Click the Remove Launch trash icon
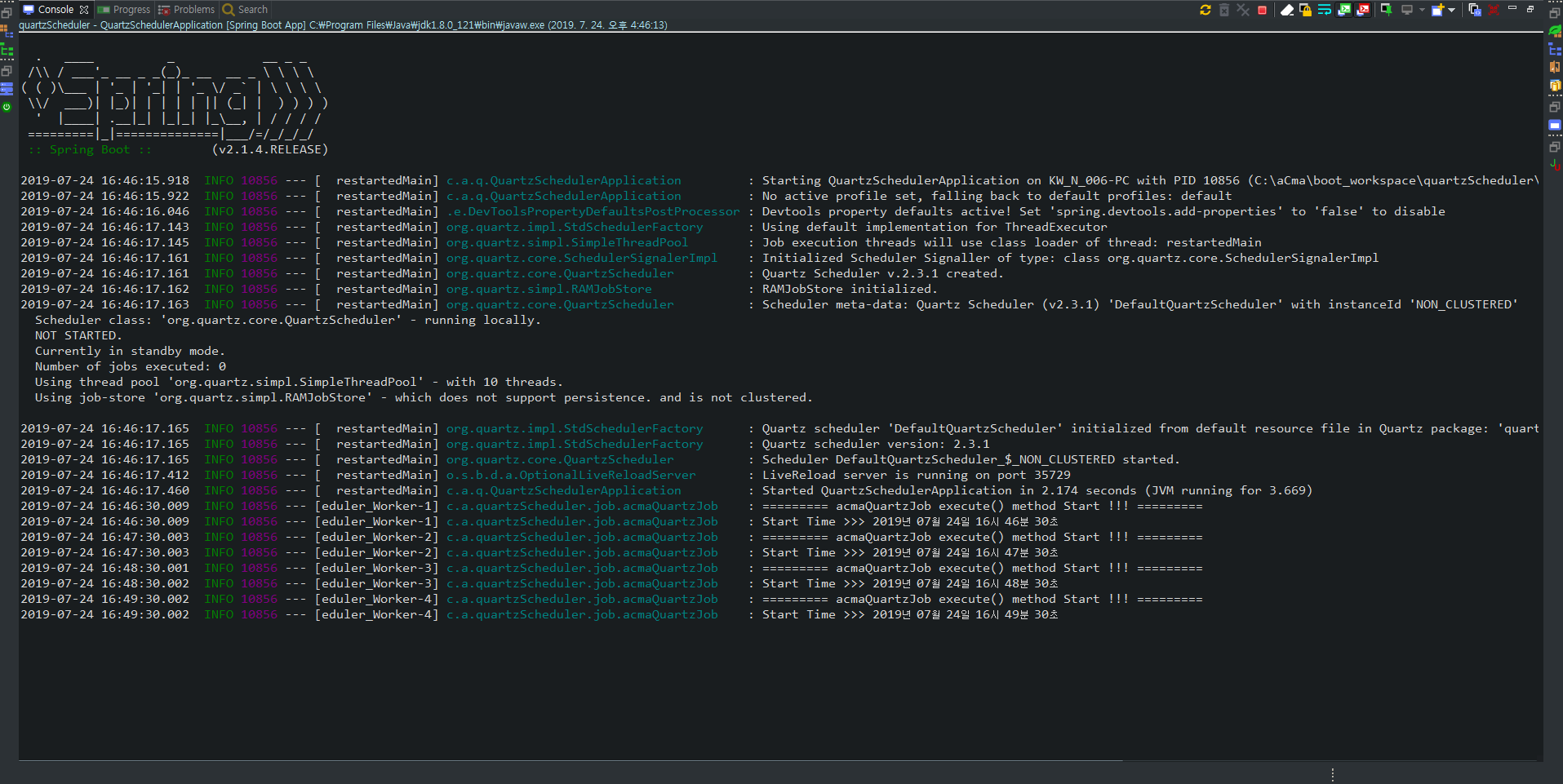 click(x=1224, y=10)
